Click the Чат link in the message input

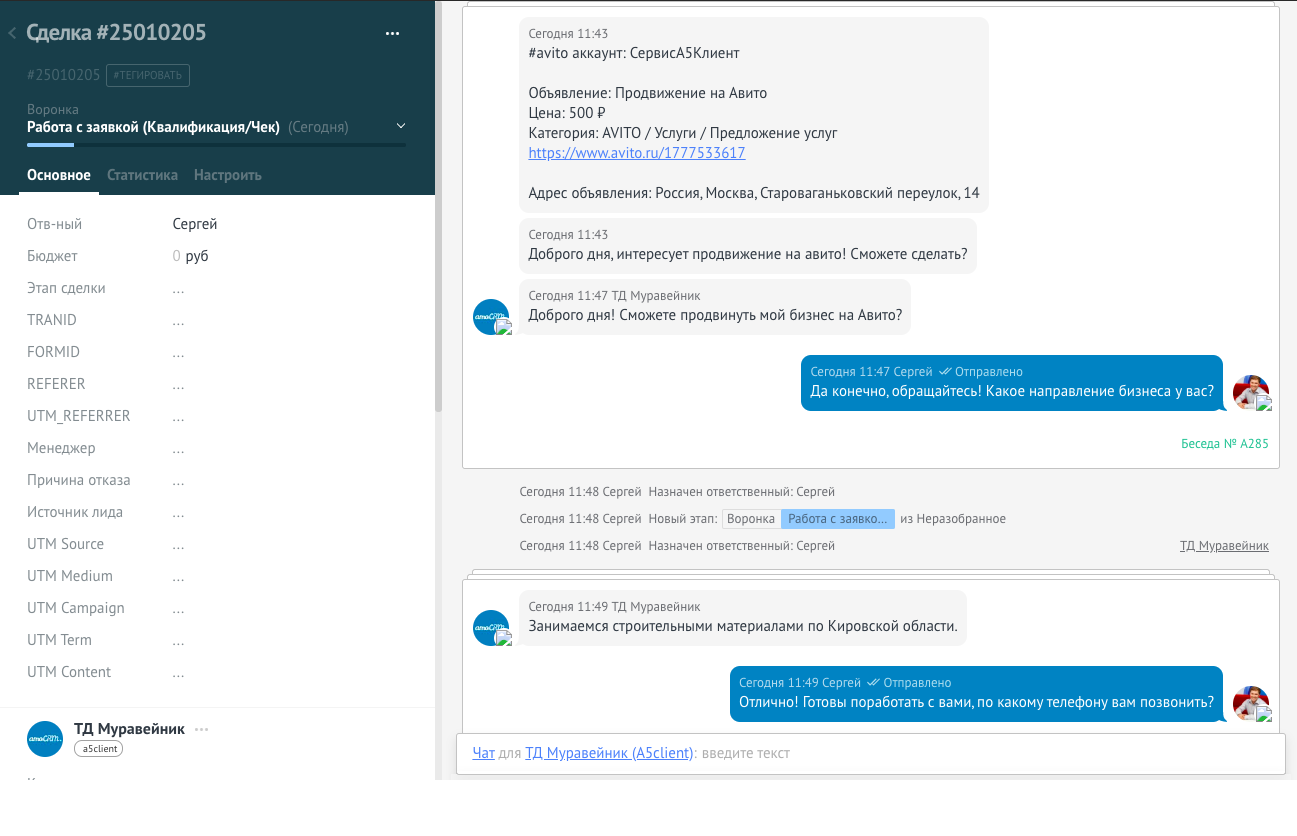point(484,753)
